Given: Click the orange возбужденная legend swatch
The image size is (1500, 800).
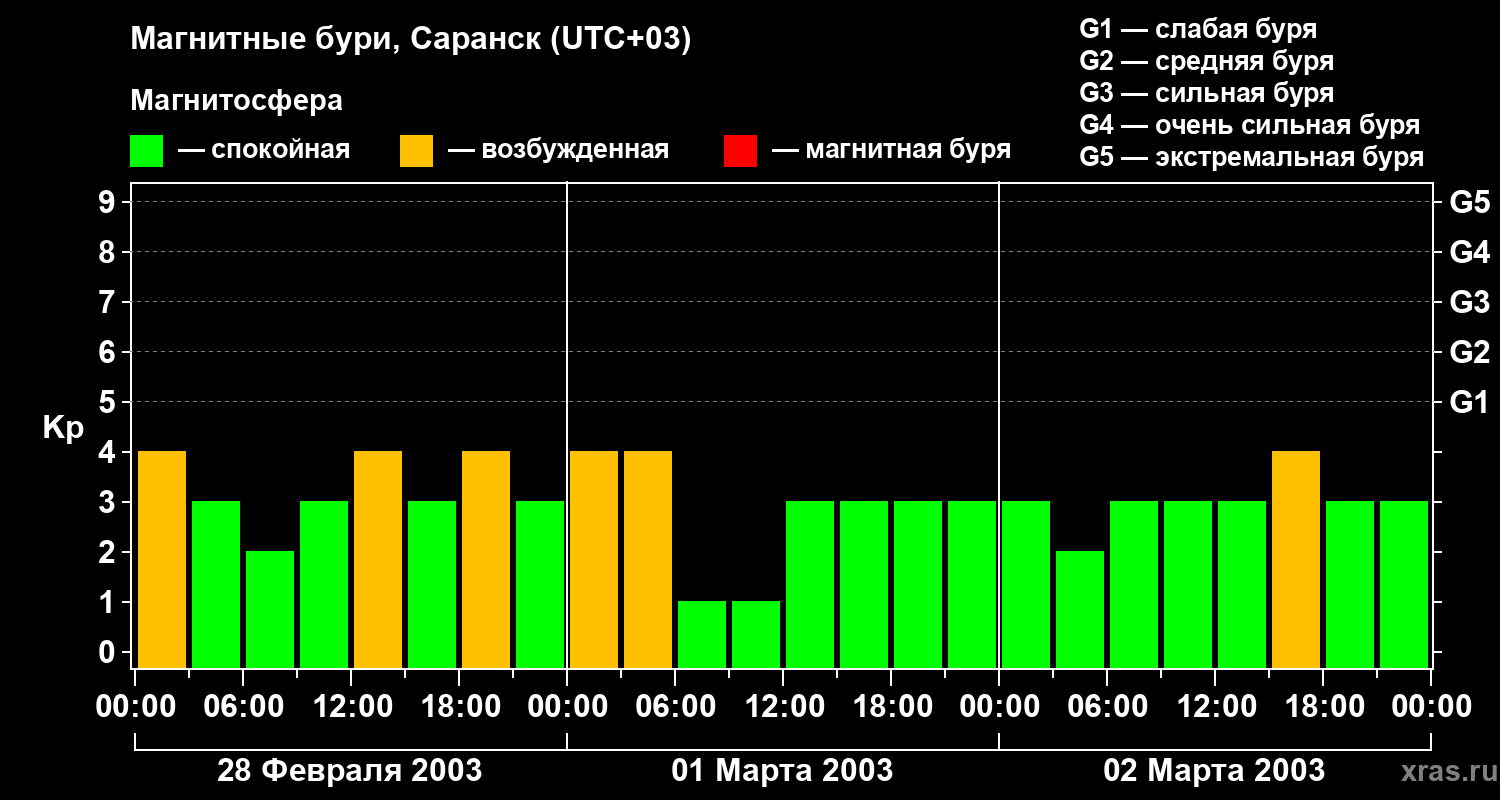Looking at the screenshot, I should (416, 151).
